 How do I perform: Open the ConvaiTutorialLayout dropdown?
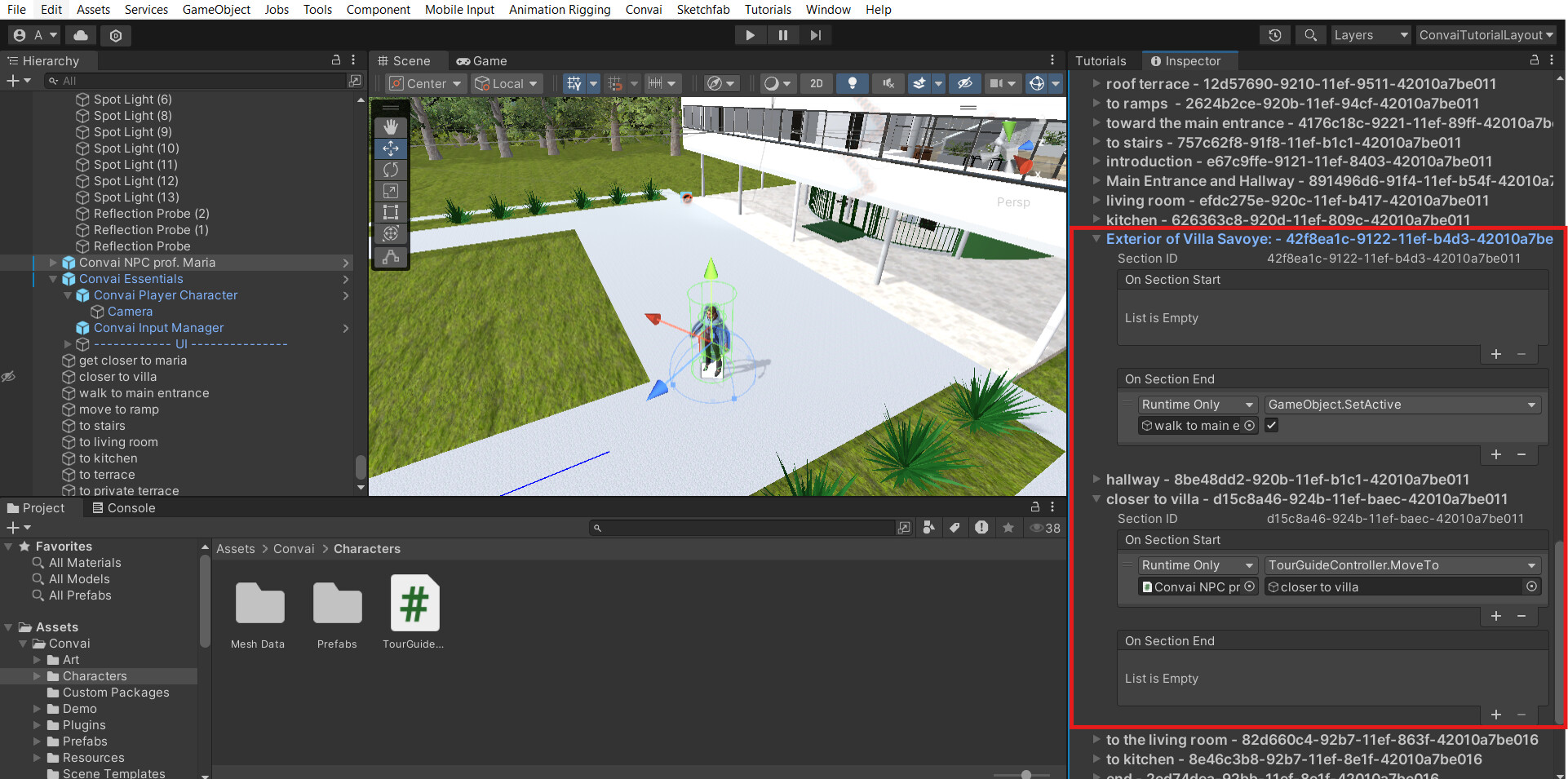pos(1486,35)
